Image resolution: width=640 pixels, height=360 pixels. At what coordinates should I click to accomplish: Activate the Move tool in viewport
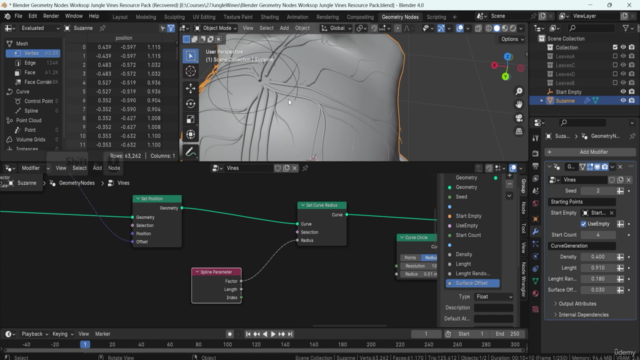[x=190, y=88]
